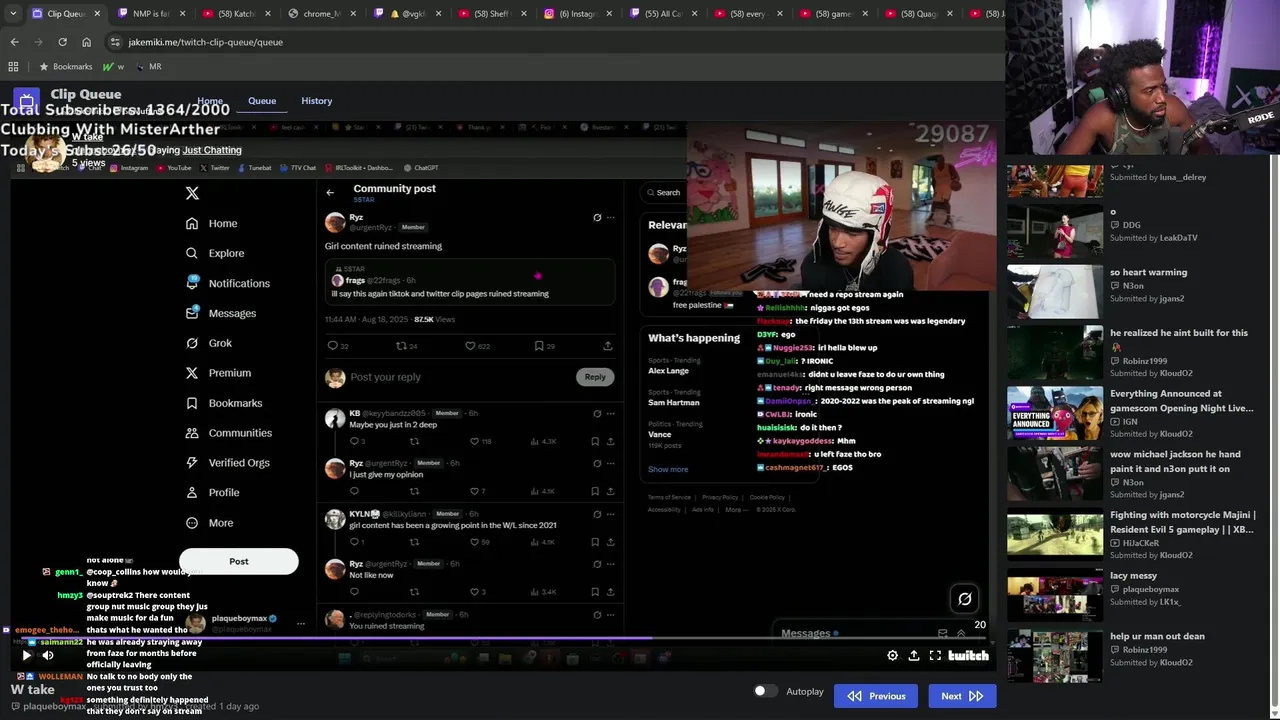This screenshot has width=1280, height=720.
Task: Open Verified Orgs in the X sidebar
Action: coord(228,463)
